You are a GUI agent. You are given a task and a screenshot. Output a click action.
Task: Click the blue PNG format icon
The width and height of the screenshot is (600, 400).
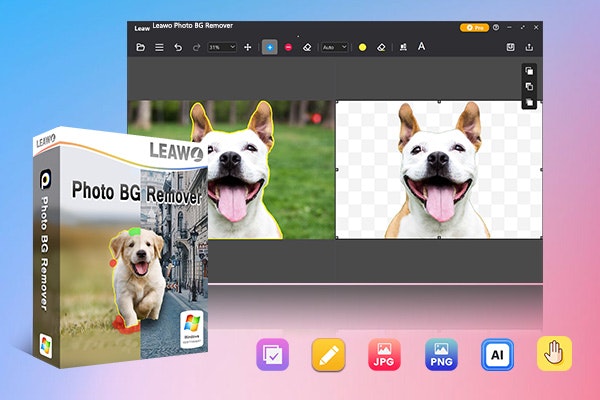click(x=441, y=354)
